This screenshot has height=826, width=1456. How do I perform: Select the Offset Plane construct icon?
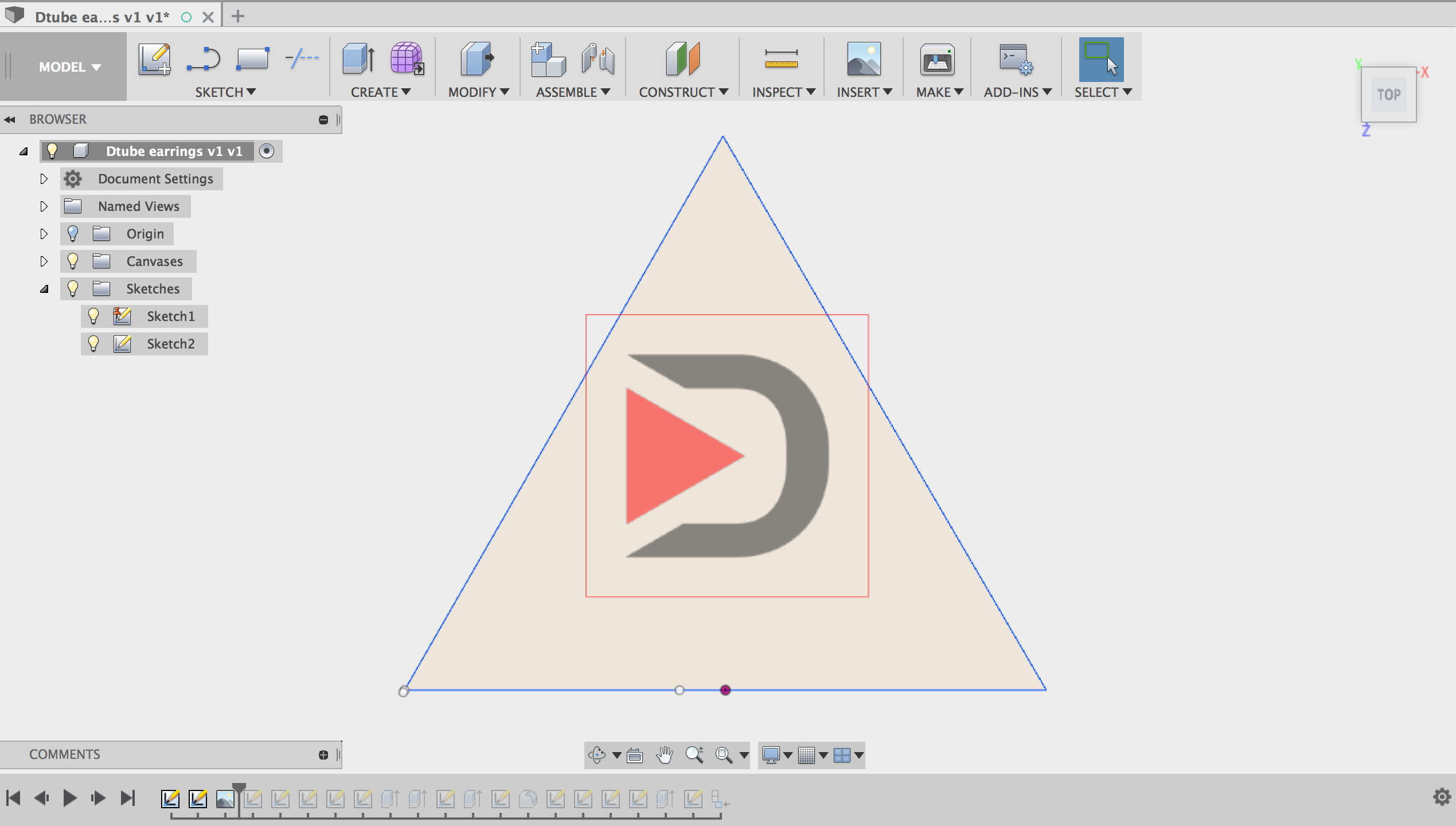pyautogui.click(x=682, y=58)
